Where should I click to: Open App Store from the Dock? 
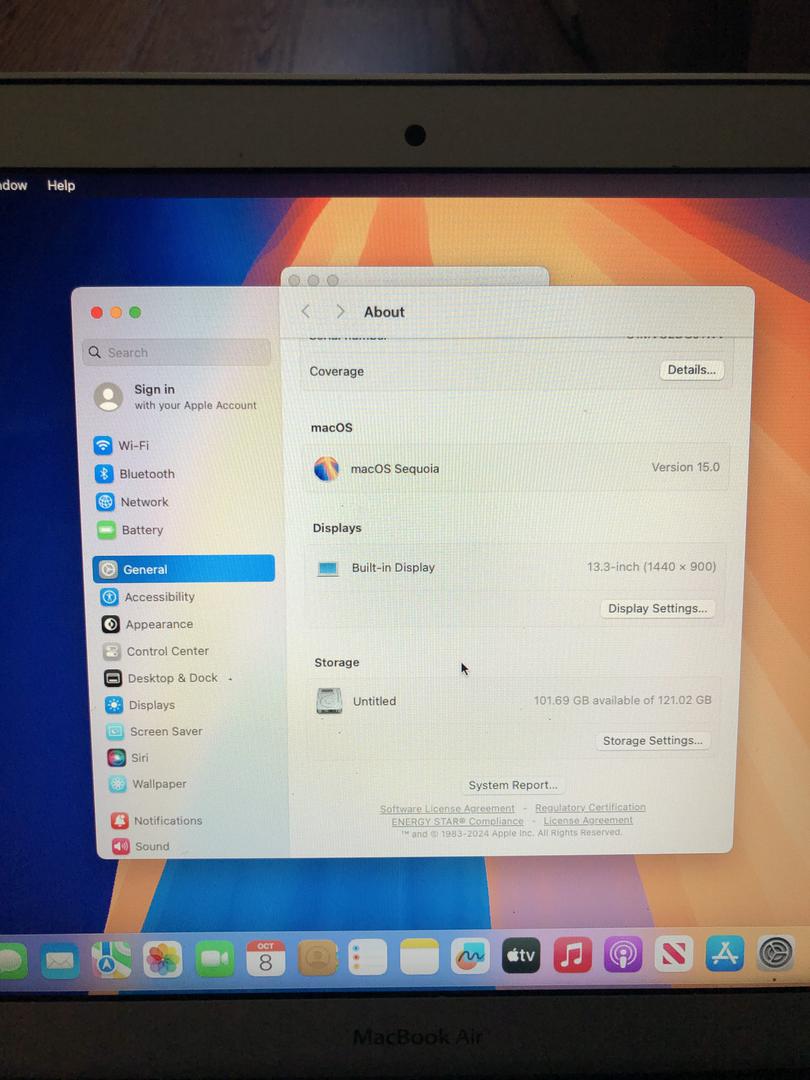(725, 953)
